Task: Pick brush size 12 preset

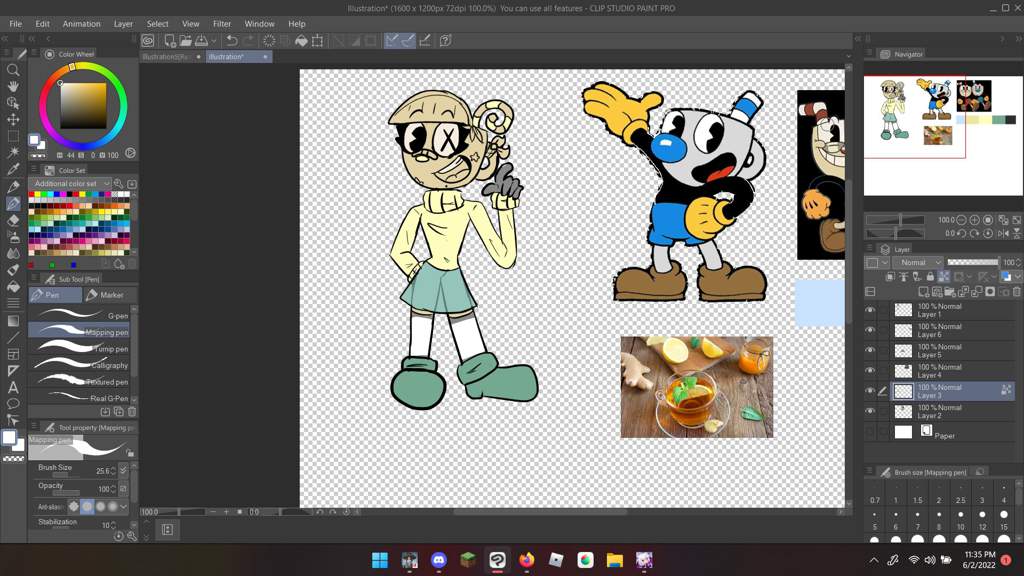Action: point(982,520)
